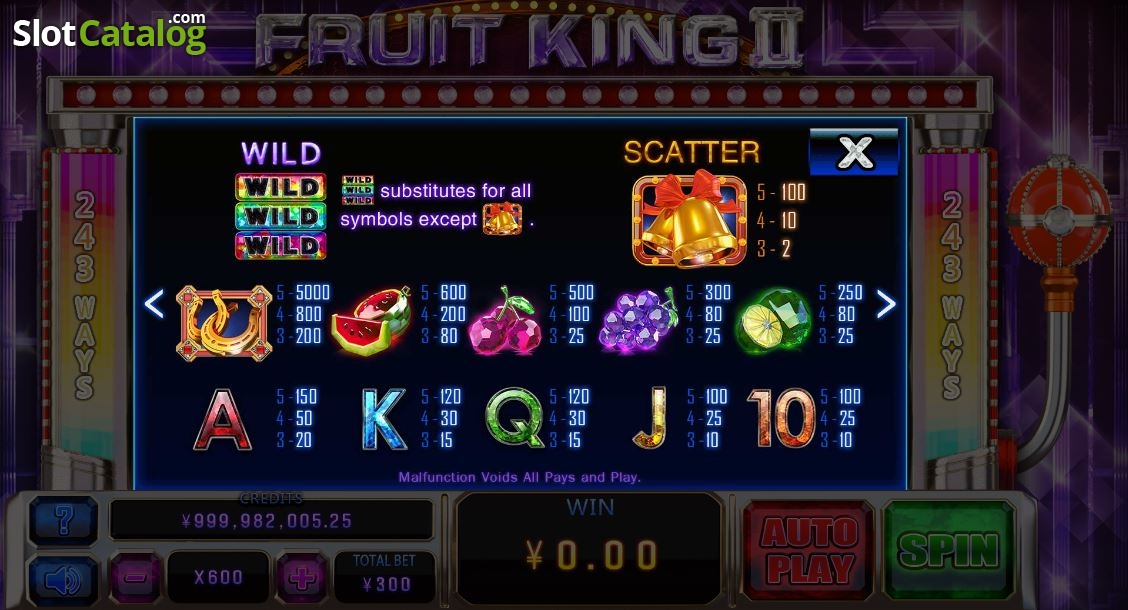The image size is (1128, 610).
Task: Click the green SPIN button
Action: 949,550
